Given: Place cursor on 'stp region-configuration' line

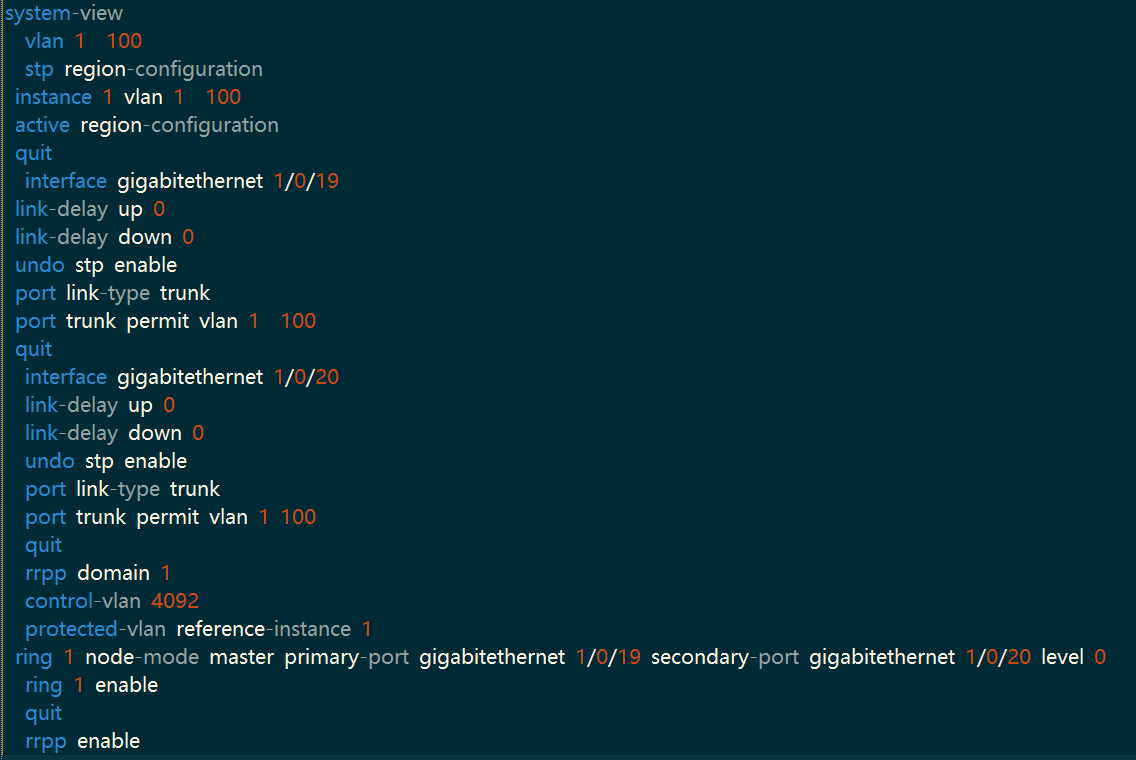Looking at the screenshot, I should (x=143, y=69).
